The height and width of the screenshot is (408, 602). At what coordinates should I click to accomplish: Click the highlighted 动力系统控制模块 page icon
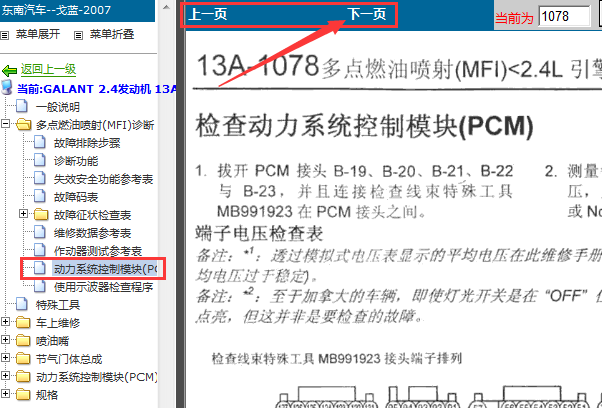pyautogui.click(x=40, y=268)
